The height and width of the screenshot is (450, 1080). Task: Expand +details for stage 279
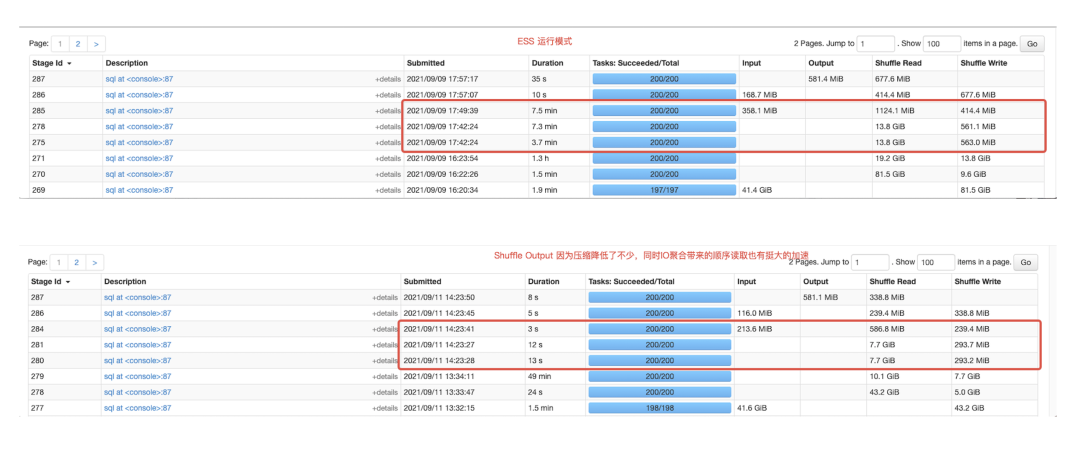(385, 377)
